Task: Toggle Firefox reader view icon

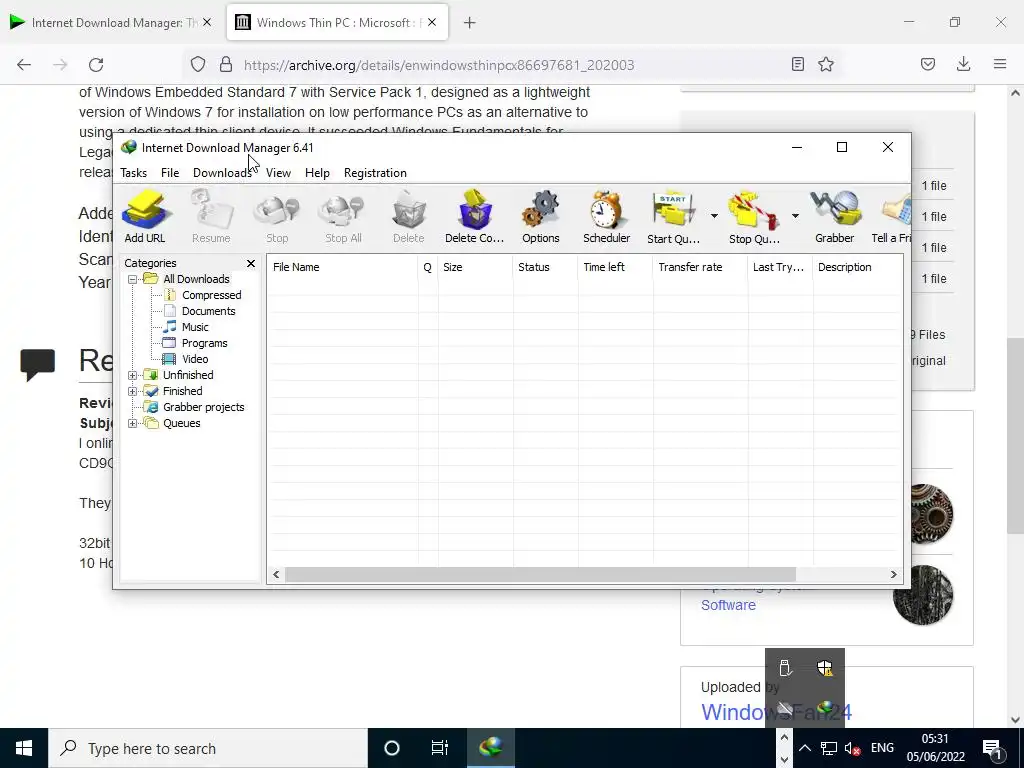Action: [x=797, y=64]
